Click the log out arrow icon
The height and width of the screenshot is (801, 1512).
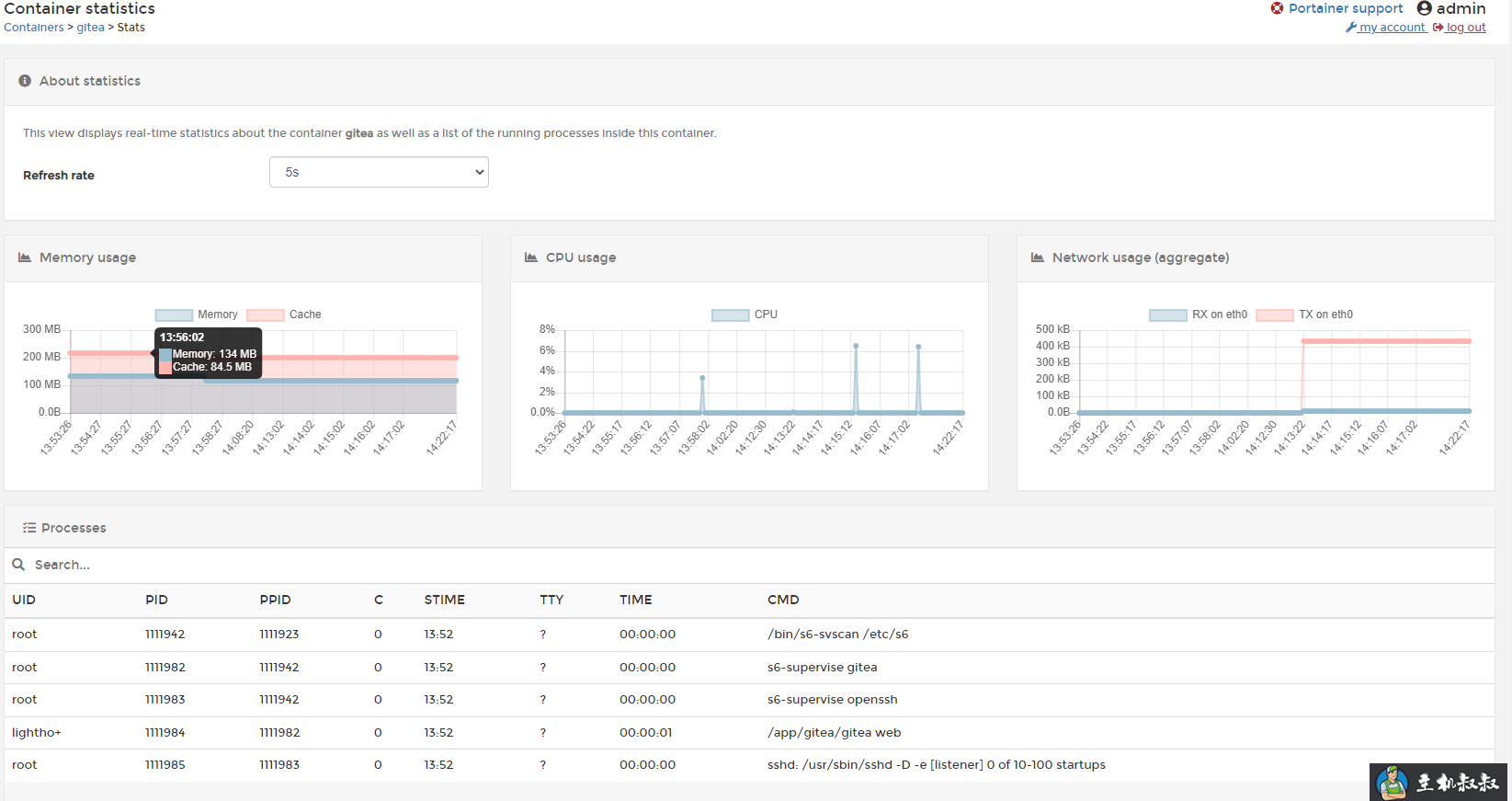coord(1438,28)
